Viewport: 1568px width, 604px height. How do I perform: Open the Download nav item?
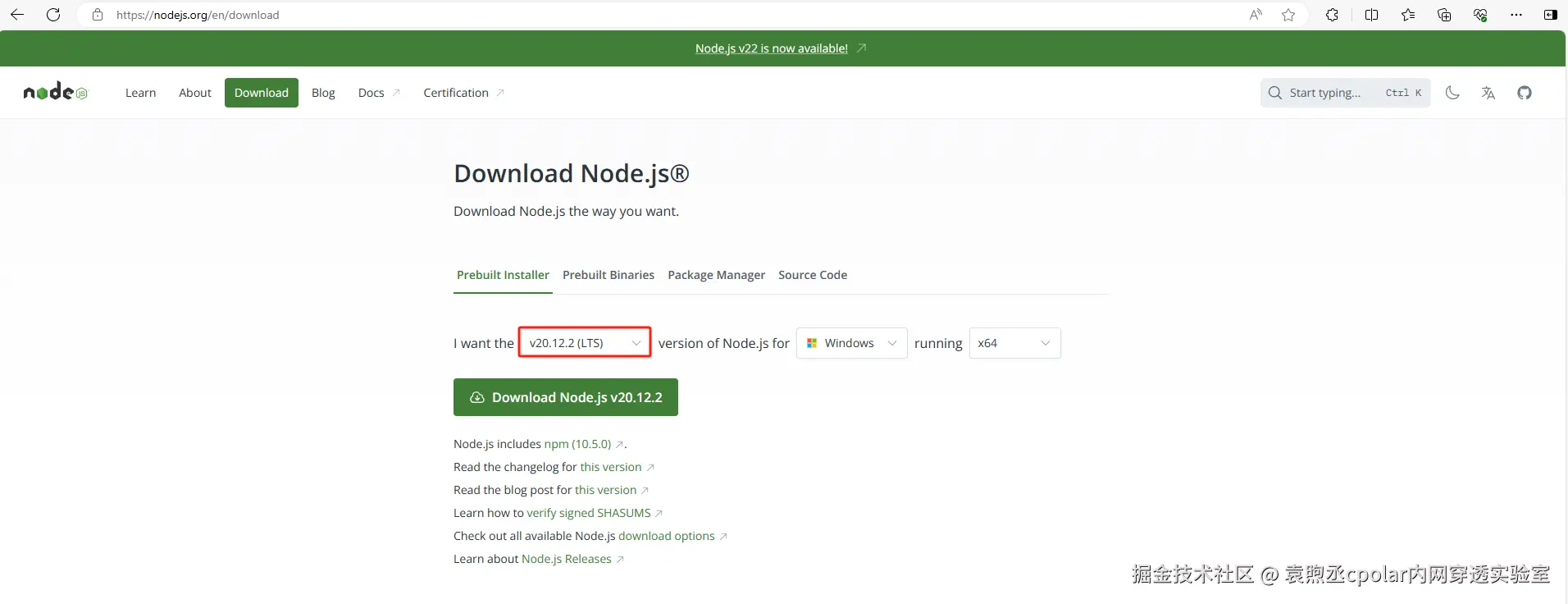coord(262,93)
